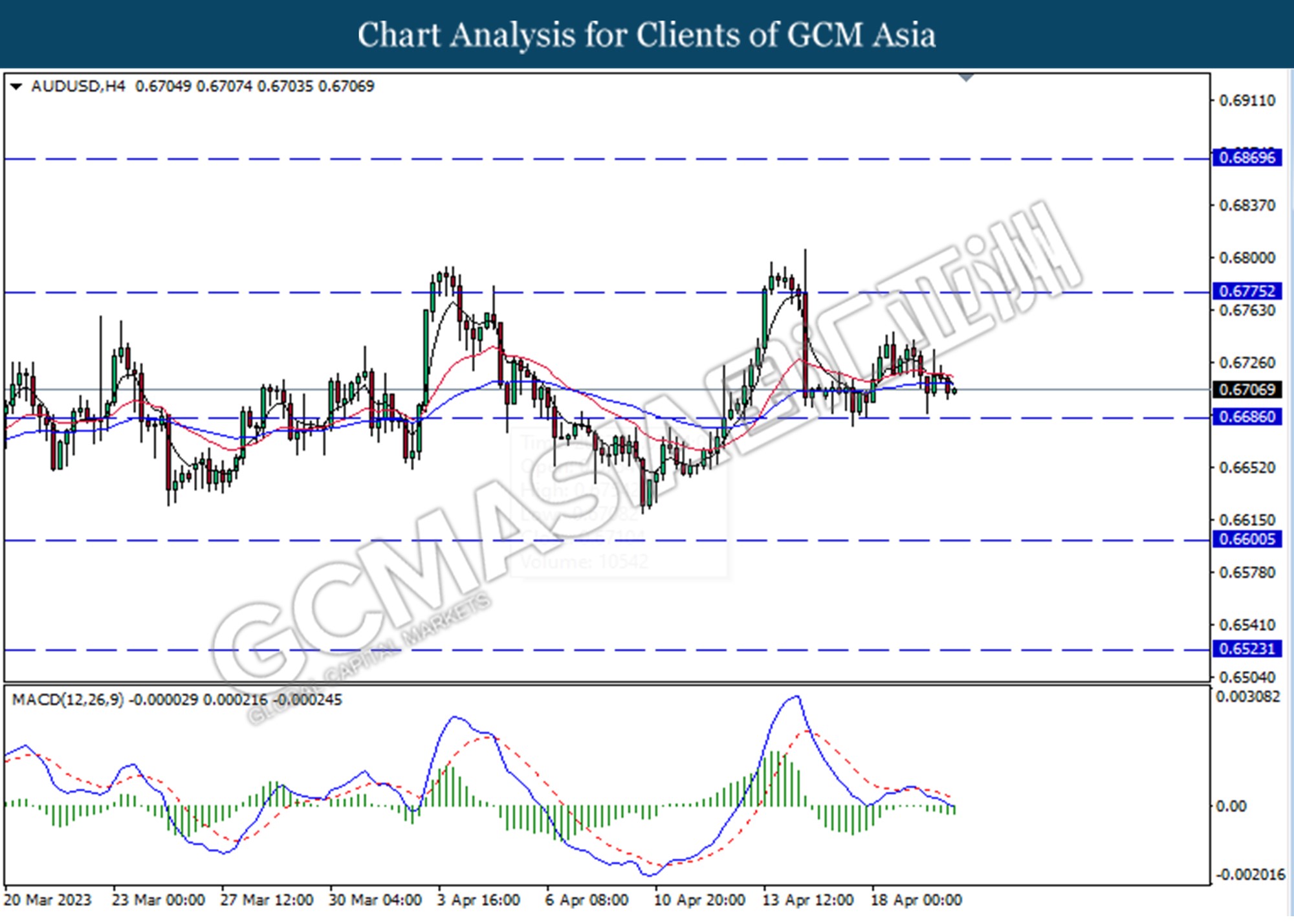Open the AUDUSD,H4 chart dropdown arrow
Image resolution: width=1294 pixels, height=924 pixels.
tap(16, 86)
